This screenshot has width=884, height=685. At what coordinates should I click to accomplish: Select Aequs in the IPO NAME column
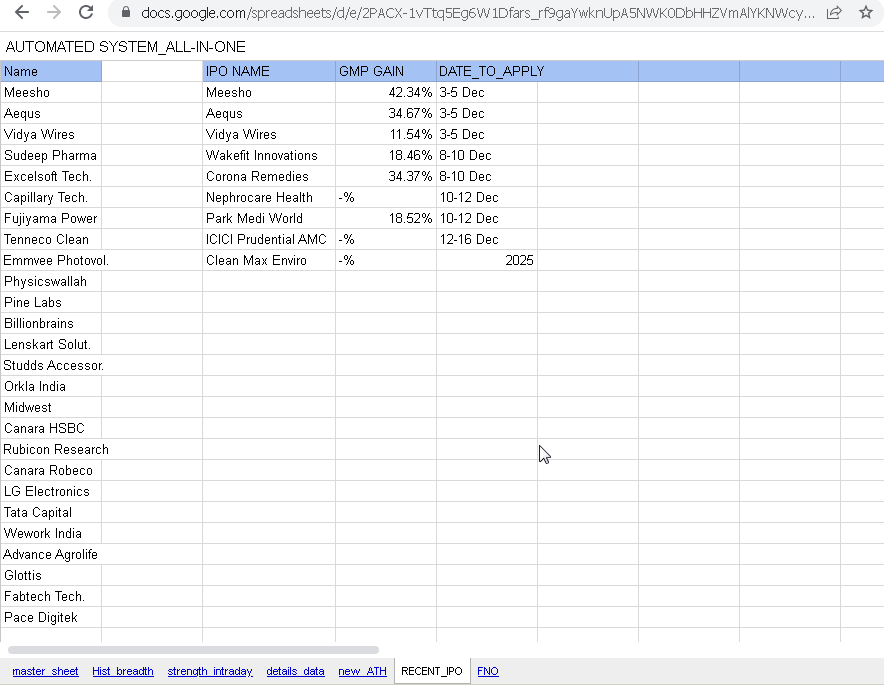[269, 113]
